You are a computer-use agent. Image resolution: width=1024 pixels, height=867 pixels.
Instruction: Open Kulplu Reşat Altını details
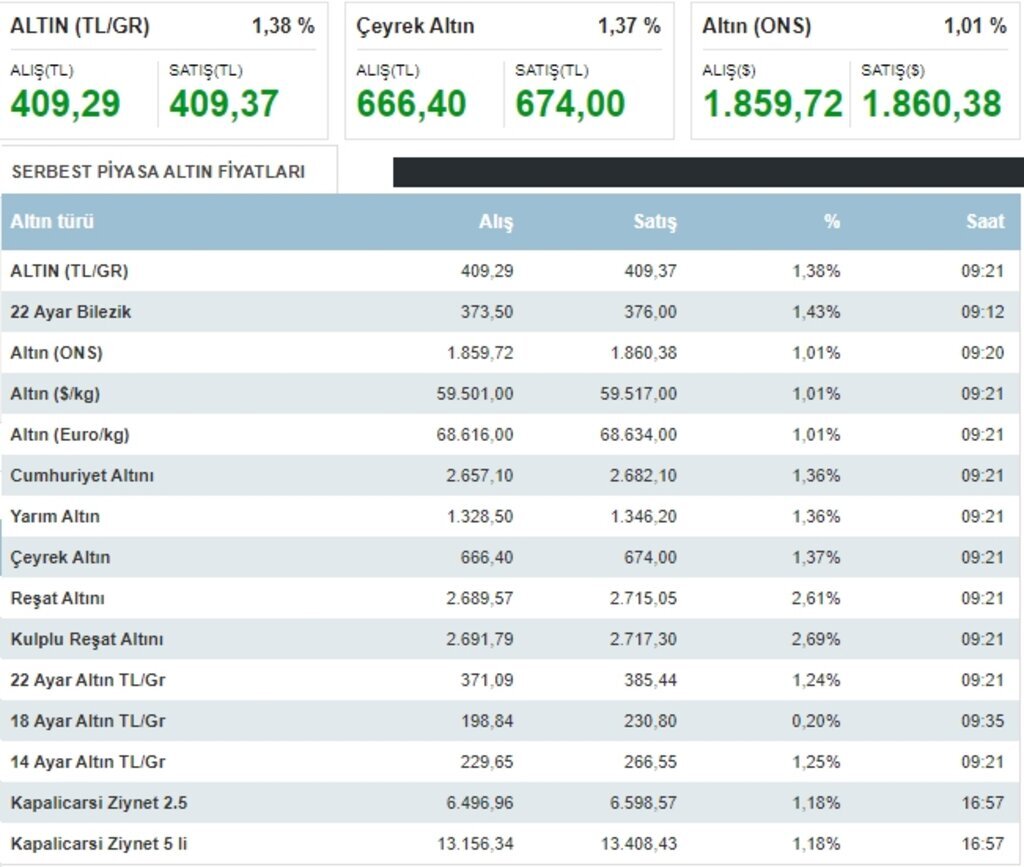[x=86, y=639]
